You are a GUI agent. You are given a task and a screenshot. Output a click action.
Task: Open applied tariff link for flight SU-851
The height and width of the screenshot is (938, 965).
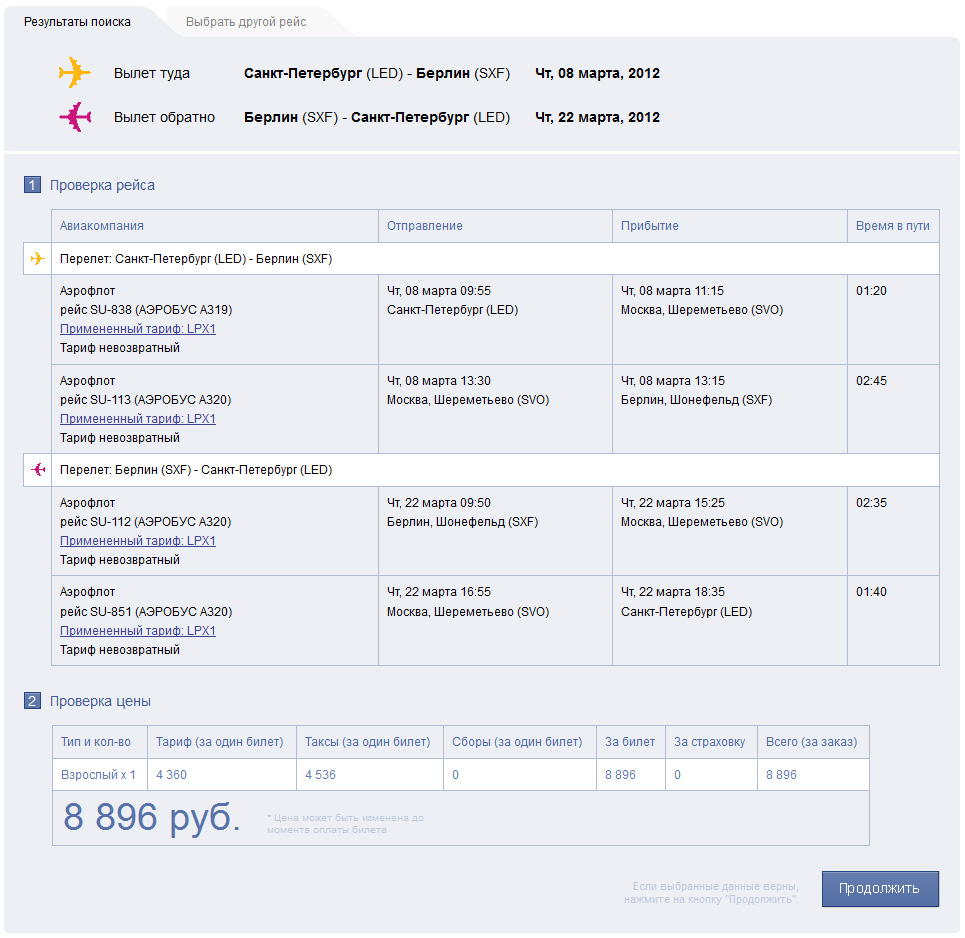tap(138, 631)
